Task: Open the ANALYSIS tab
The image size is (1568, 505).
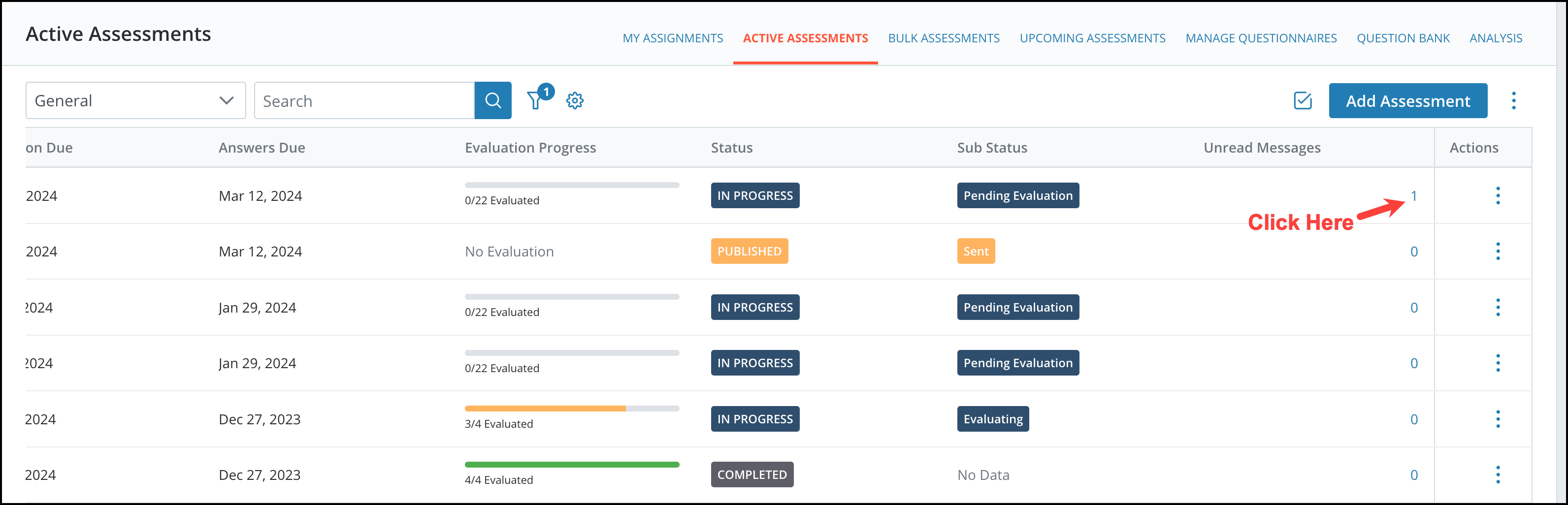Action: point(1496,38)
